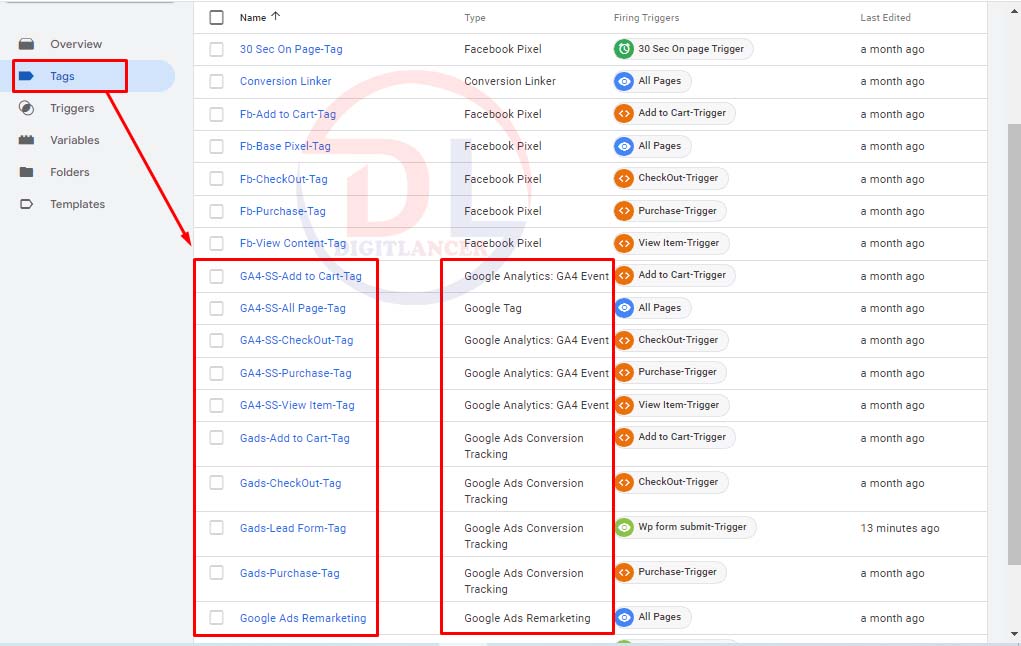Open the Gads-Lead Form-Tag link
This screenshot has width=1021, height=646.
pos(293,528)
